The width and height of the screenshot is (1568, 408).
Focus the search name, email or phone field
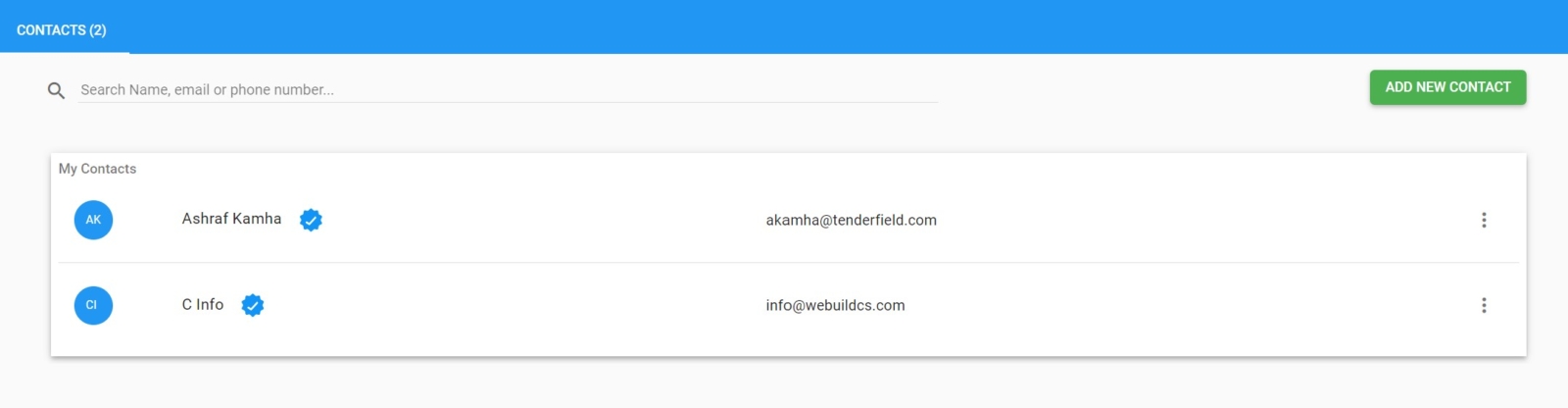coord(508,89)
